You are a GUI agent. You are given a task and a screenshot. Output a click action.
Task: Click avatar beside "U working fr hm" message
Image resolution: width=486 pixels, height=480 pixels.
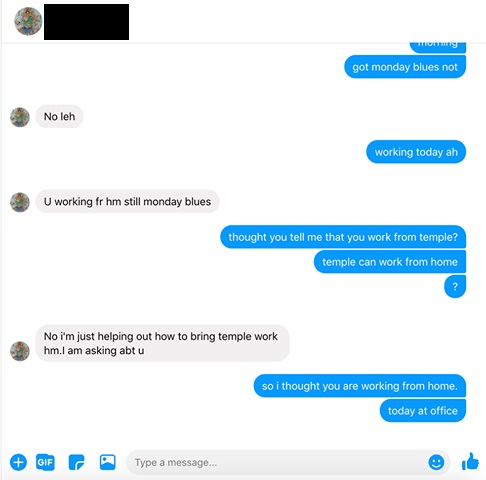click(20, 202)
